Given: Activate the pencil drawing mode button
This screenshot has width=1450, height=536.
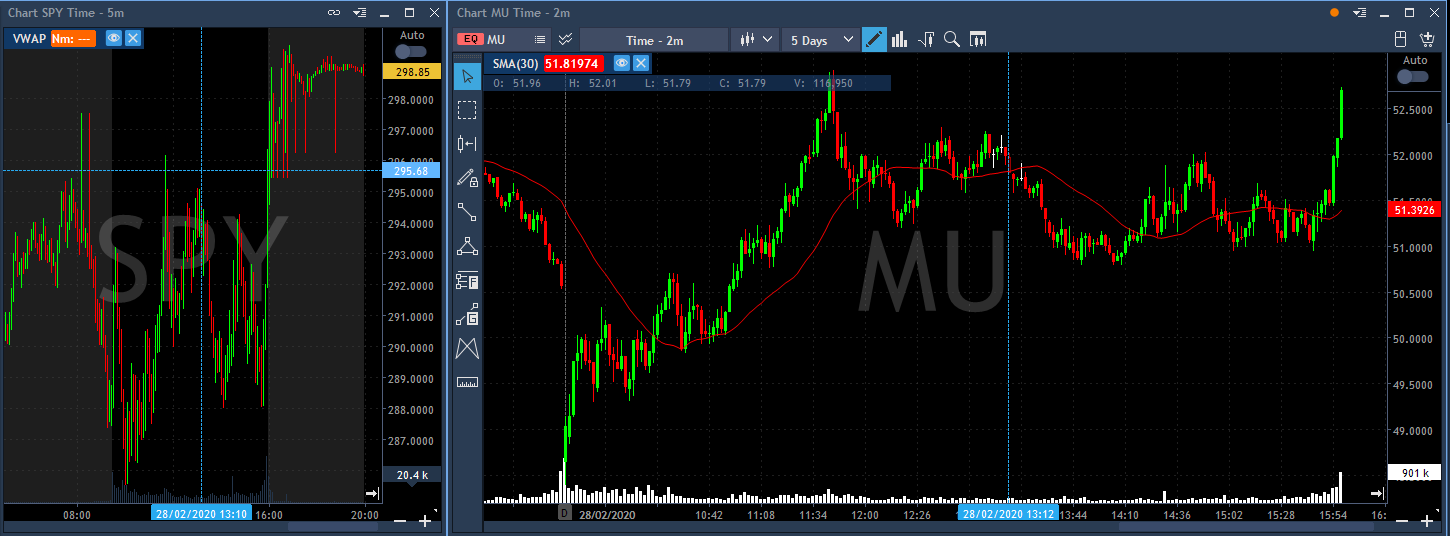Looking at the screenshot, I should click(873, 40).
